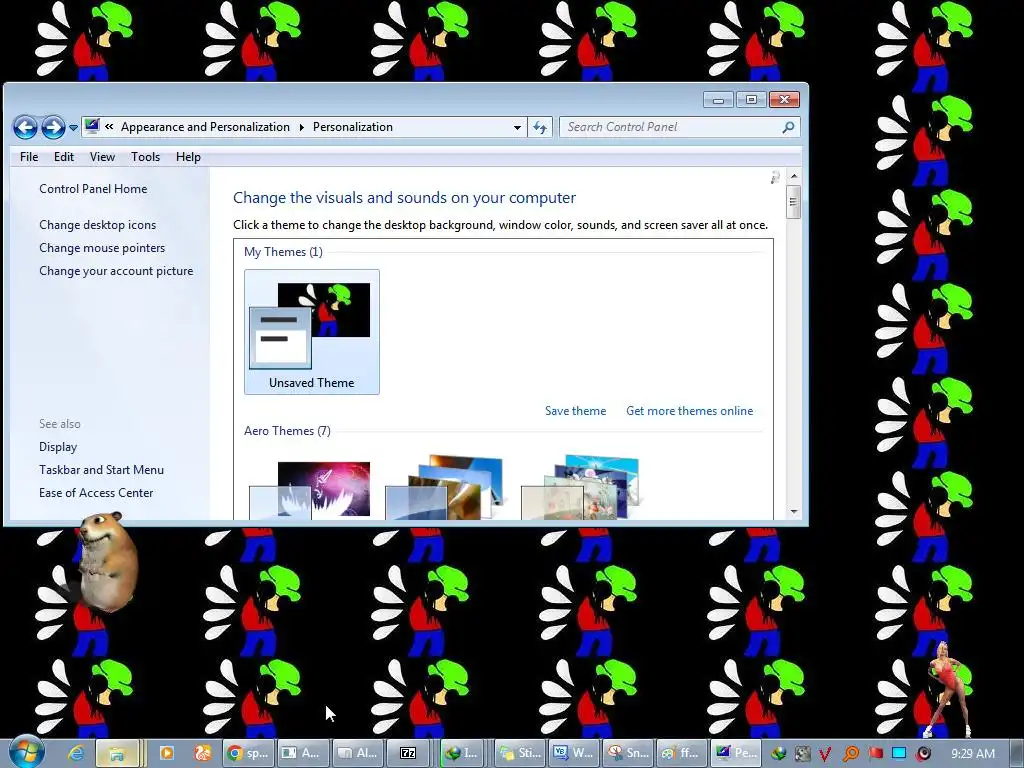Switch to the 'A...' taskbar window button

pos(302,753)
